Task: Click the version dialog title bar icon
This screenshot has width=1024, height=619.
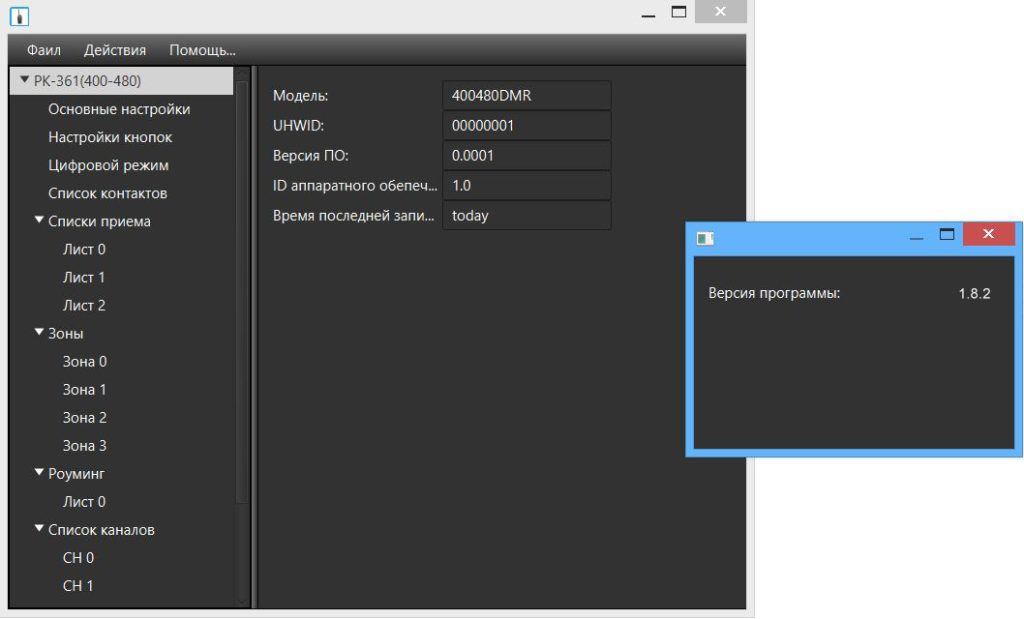Action: point(706,238)
